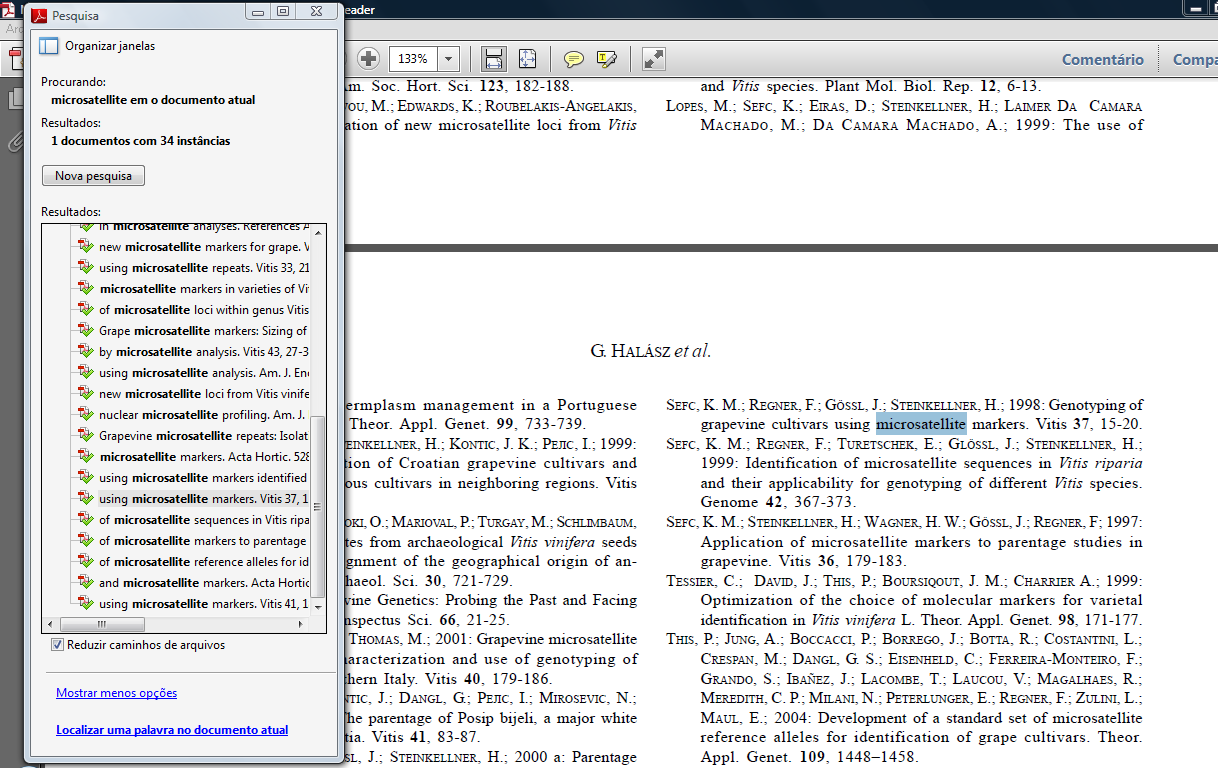The height and width of the screenshot is (768, 1218).
Task: Click the 133% zoom value field
Action: click(413, 59)
